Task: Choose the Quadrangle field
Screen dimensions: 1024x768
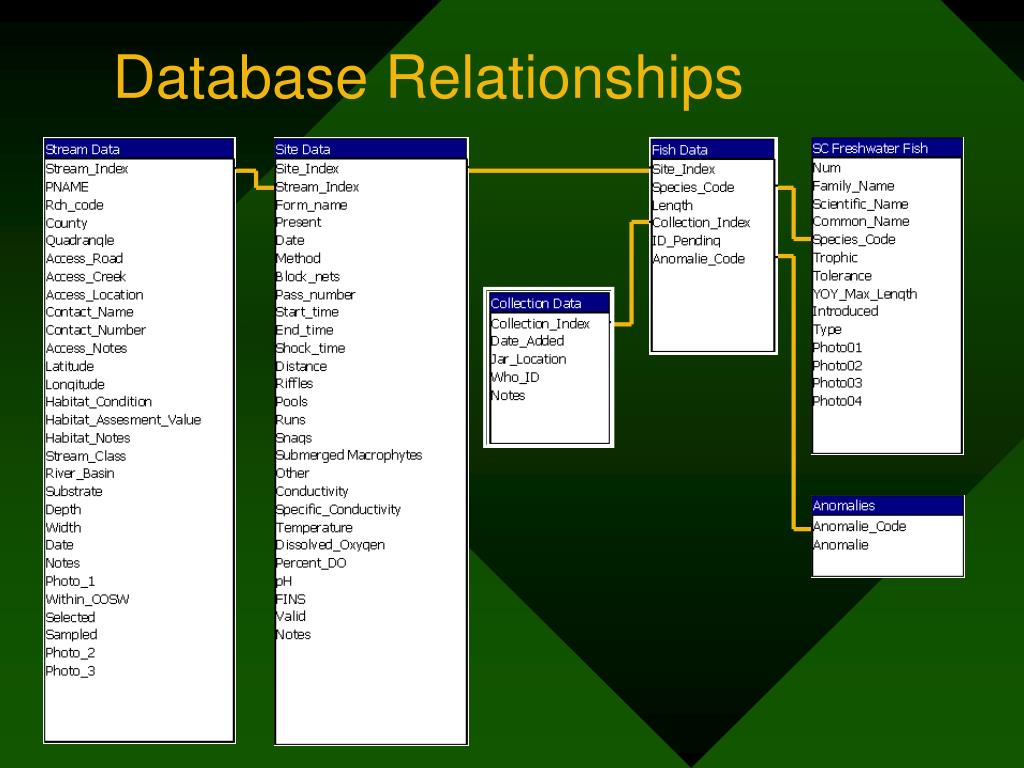Action: (80, 240)
